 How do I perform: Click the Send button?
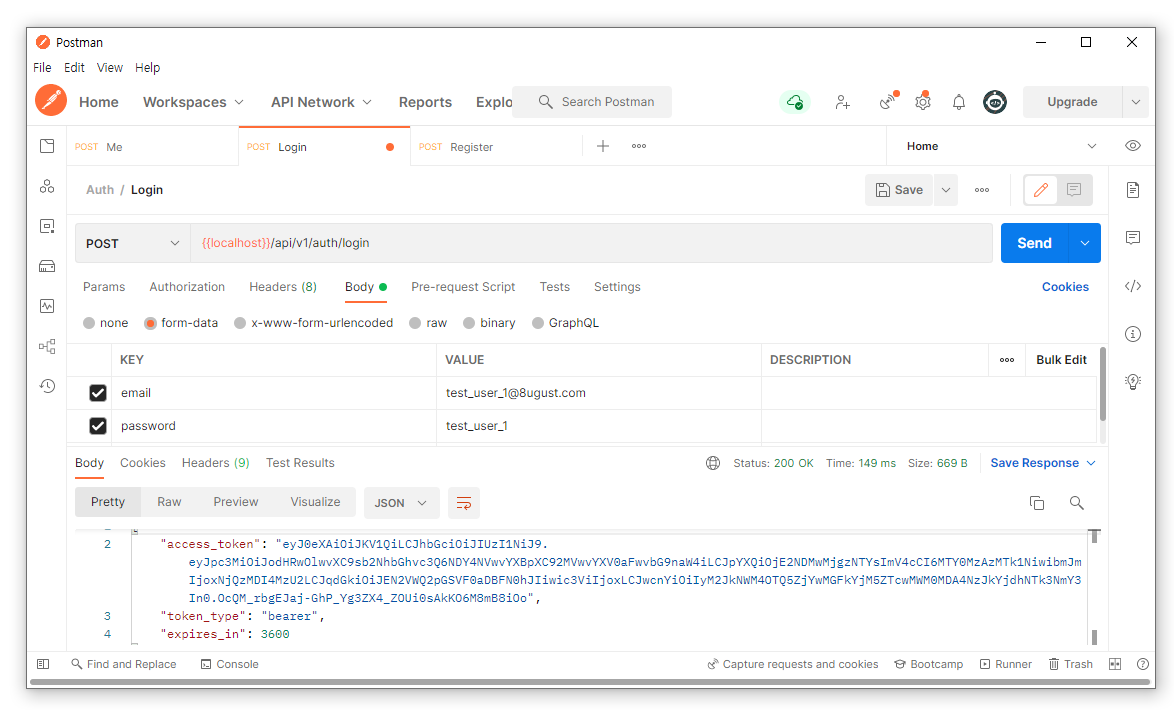[1035, 243]
